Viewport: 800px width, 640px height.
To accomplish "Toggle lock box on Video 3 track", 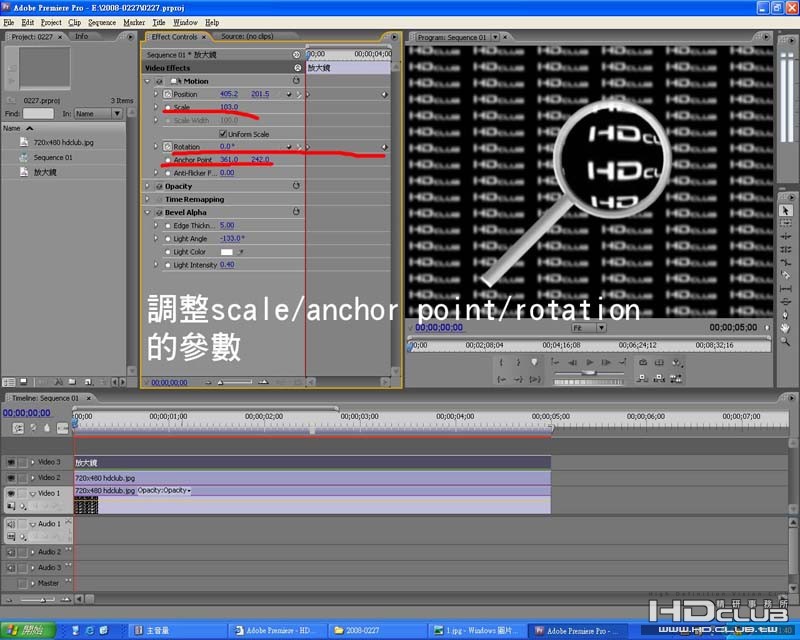I will point(22,462).
